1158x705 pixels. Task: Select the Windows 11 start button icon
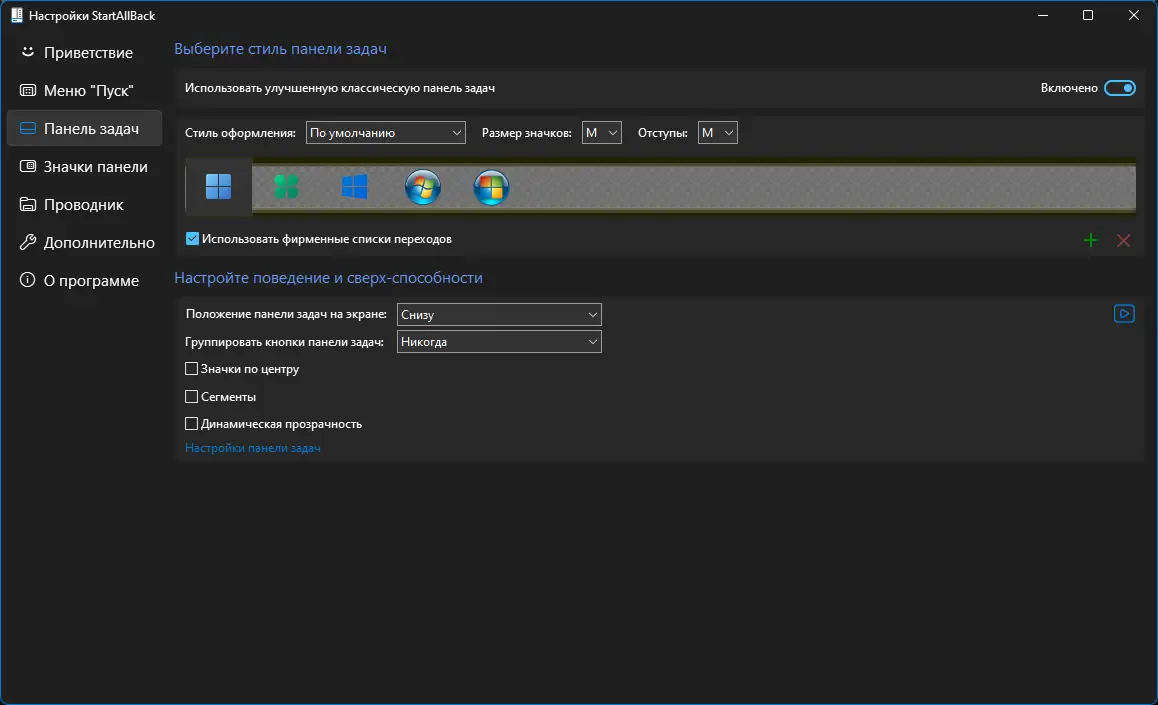[x=219, y=187]
